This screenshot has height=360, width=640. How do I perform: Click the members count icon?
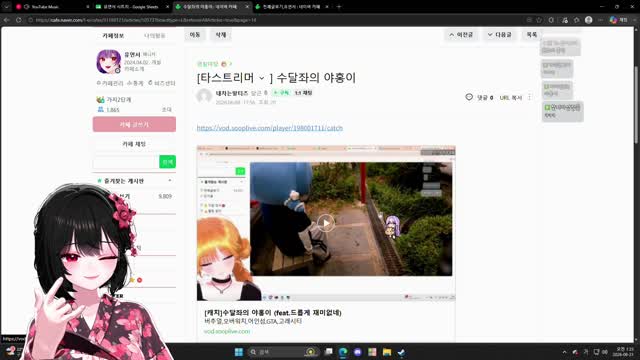click(x=100, y=109)
